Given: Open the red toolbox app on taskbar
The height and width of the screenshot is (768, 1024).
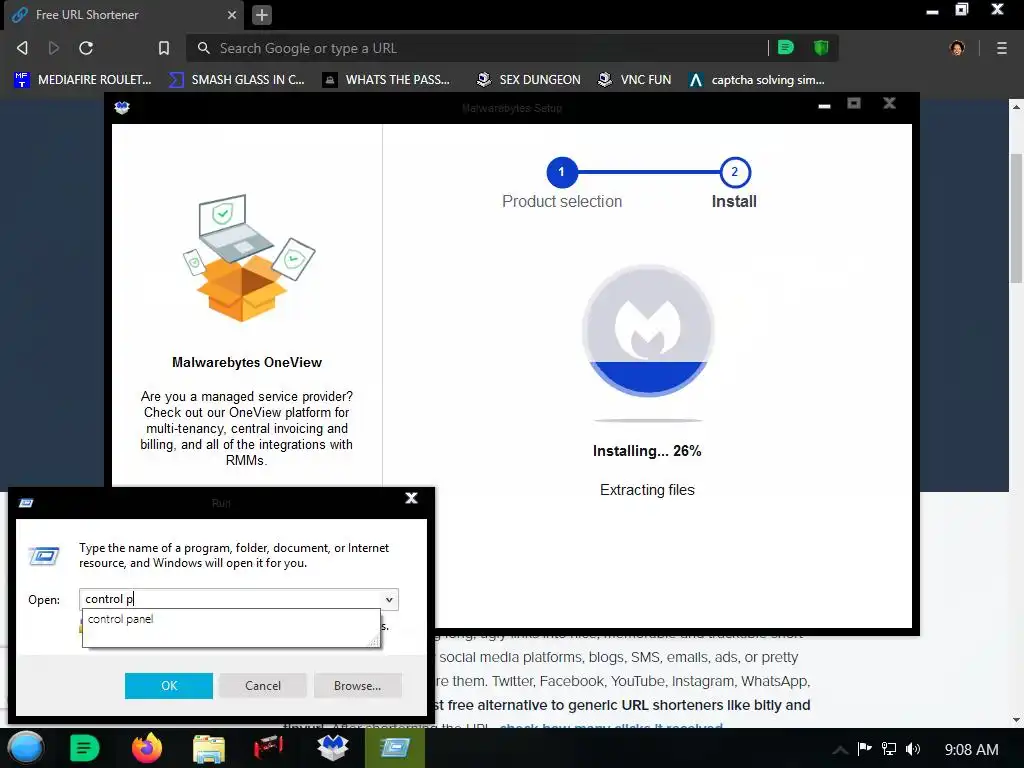Looking at the screenshot, I should coord(268,748).
